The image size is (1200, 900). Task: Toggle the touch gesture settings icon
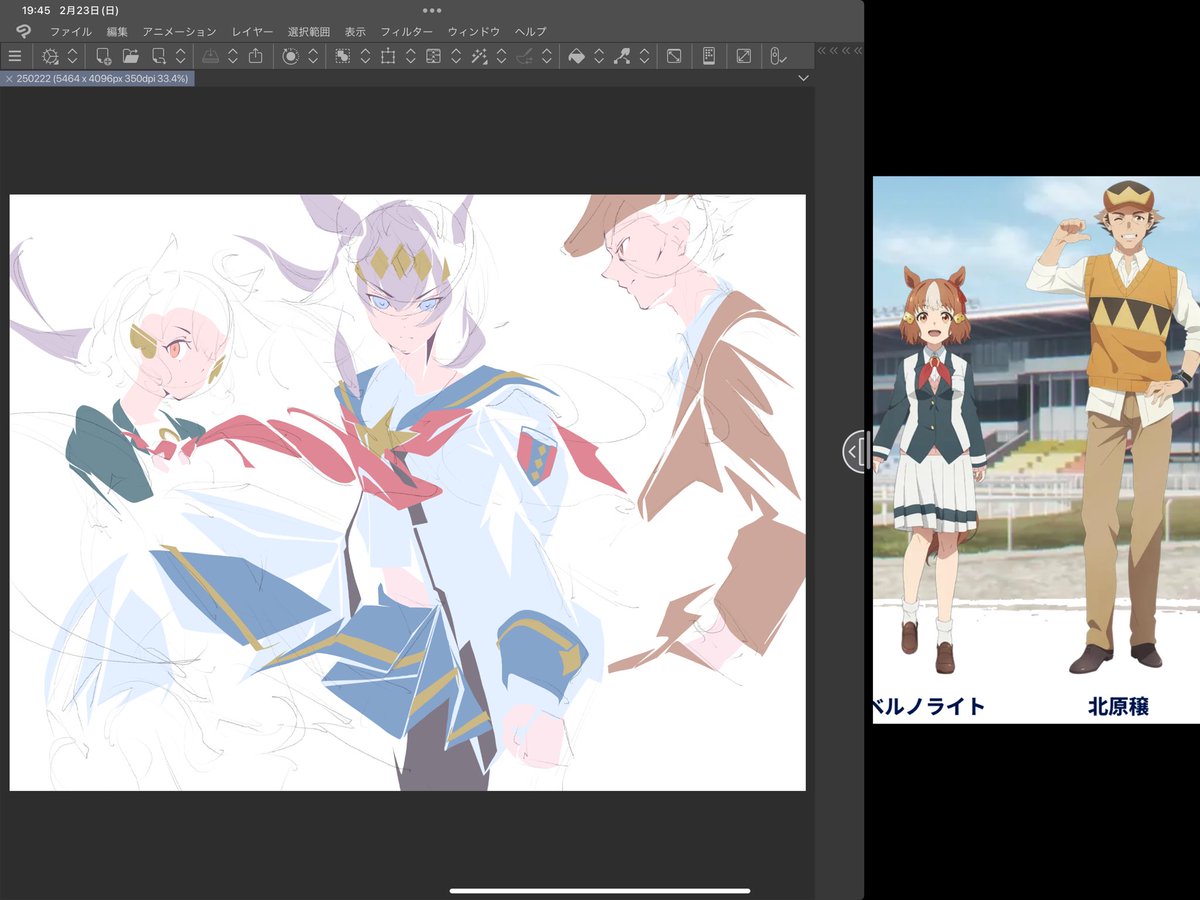pyautogui.click(x=778, y=57)
